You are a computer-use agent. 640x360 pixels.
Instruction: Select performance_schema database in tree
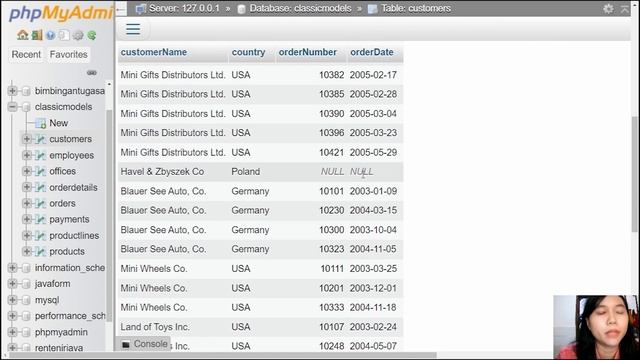70,316
